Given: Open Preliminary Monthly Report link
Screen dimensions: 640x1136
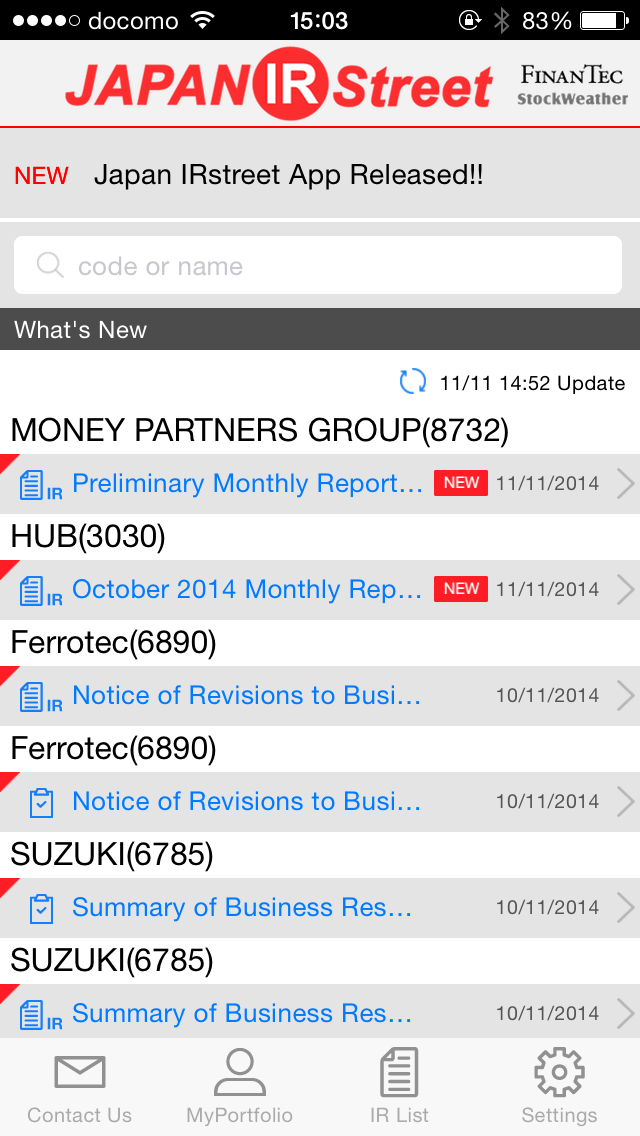Looking at the screenshot, I should [247, 483].
